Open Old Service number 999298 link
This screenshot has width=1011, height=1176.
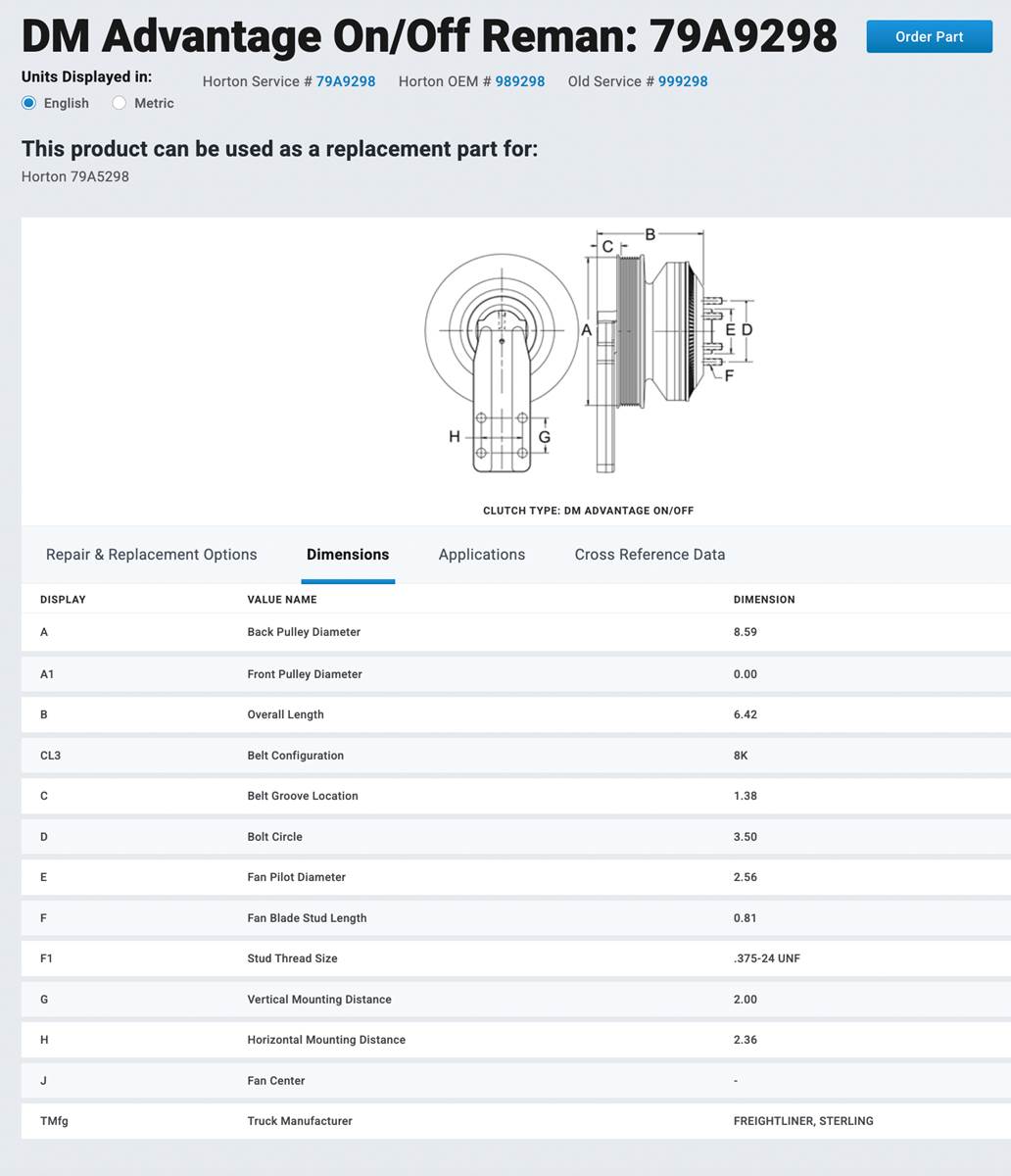click(x=682, y=81)
